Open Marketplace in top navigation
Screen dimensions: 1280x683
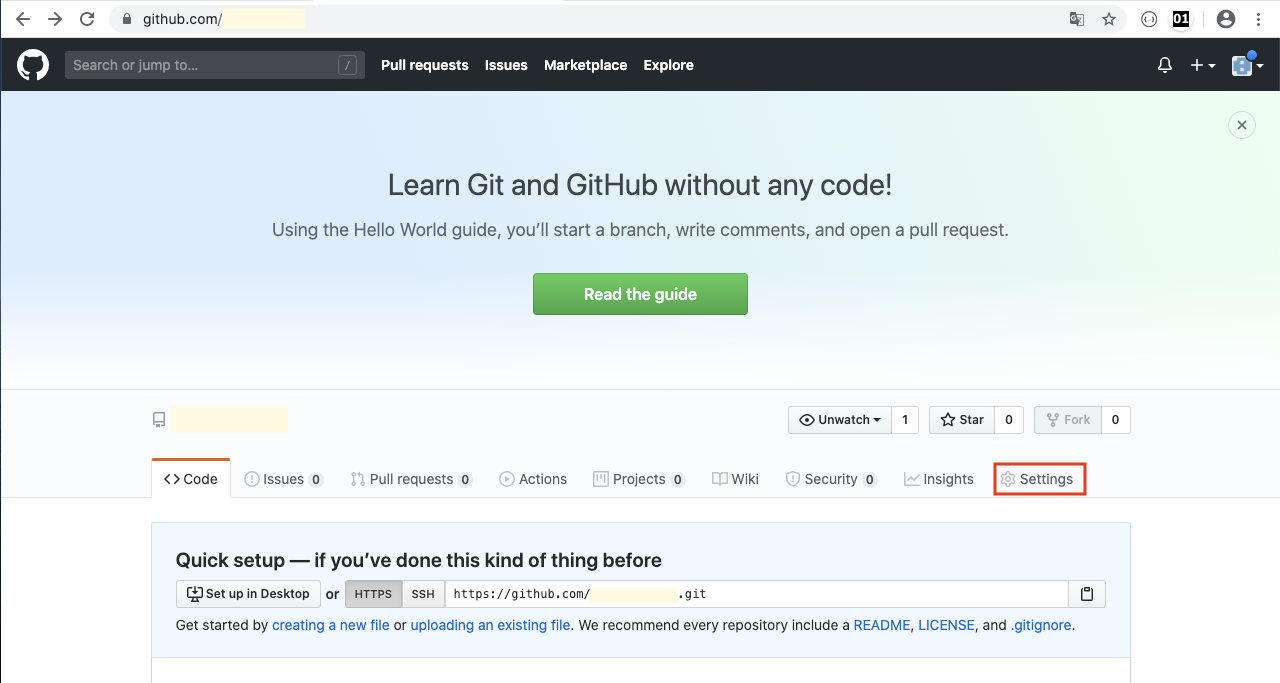[x=585, y=65]
